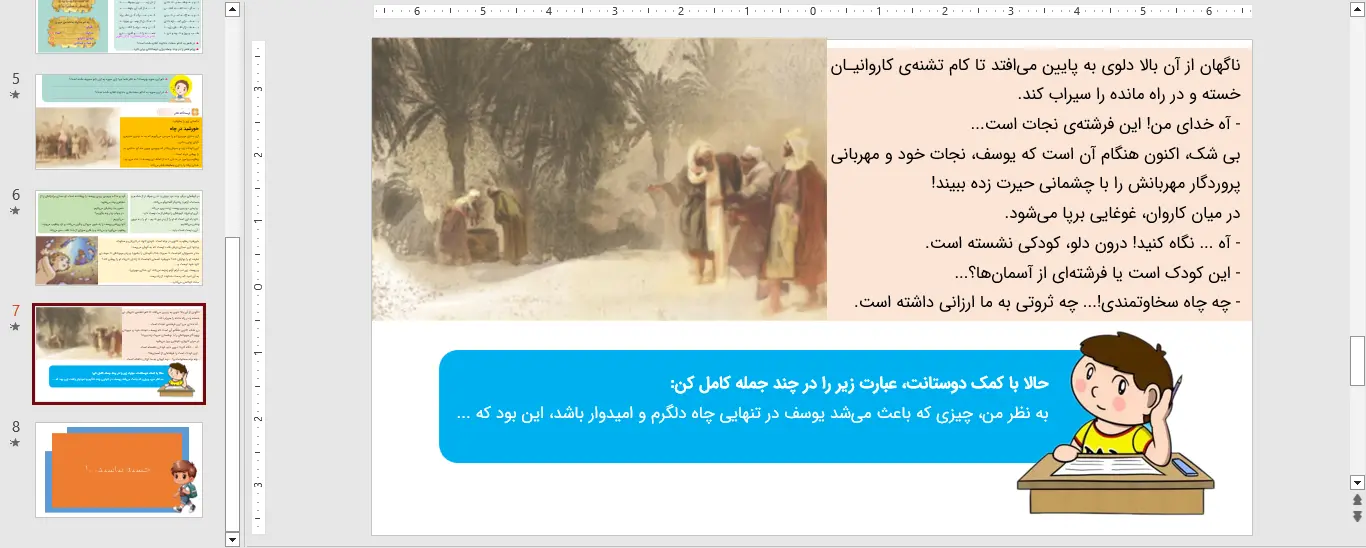The width and height of the screenshot is (1366, 548).
Task: Open slide 5 thumbnail
Action: 119,121
